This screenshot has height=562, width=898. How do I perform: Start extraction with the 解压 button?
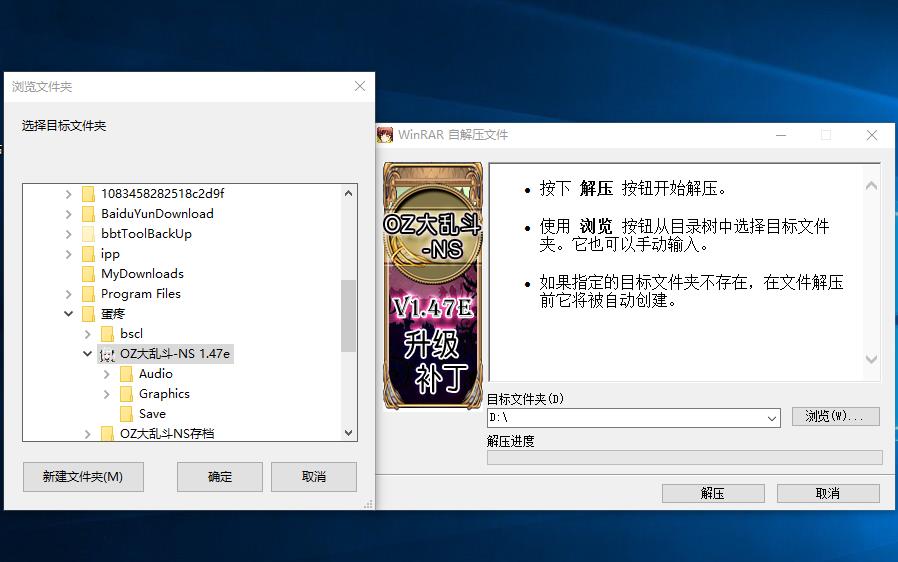[713, 493]
